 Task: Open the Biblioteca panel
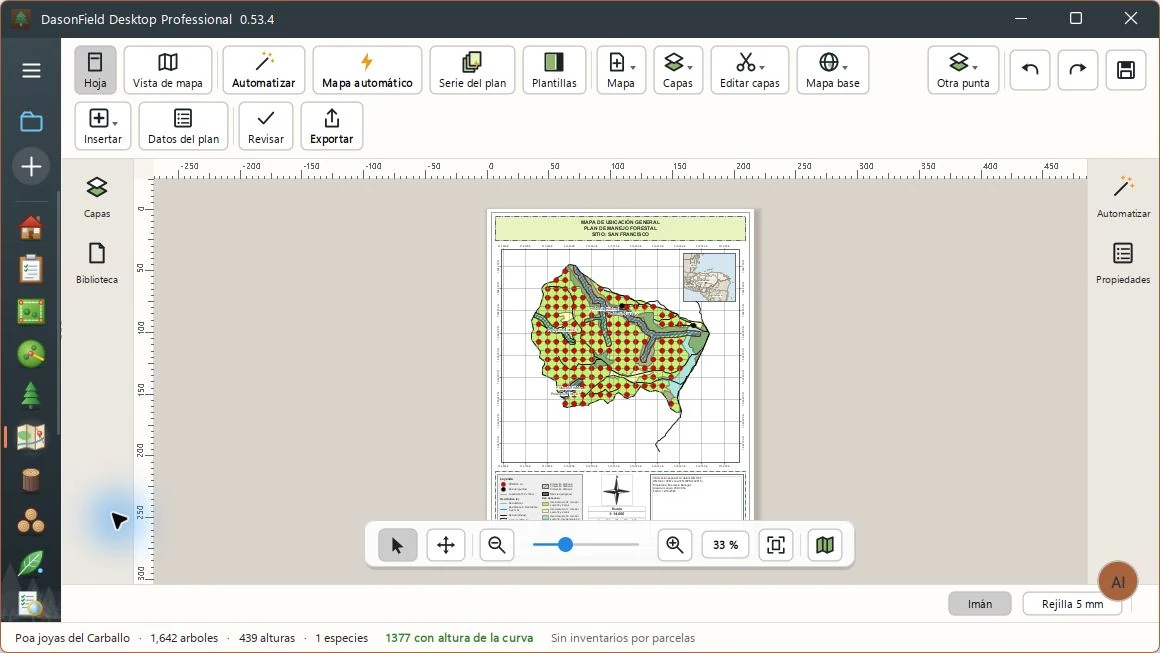[x=97, y=263]
